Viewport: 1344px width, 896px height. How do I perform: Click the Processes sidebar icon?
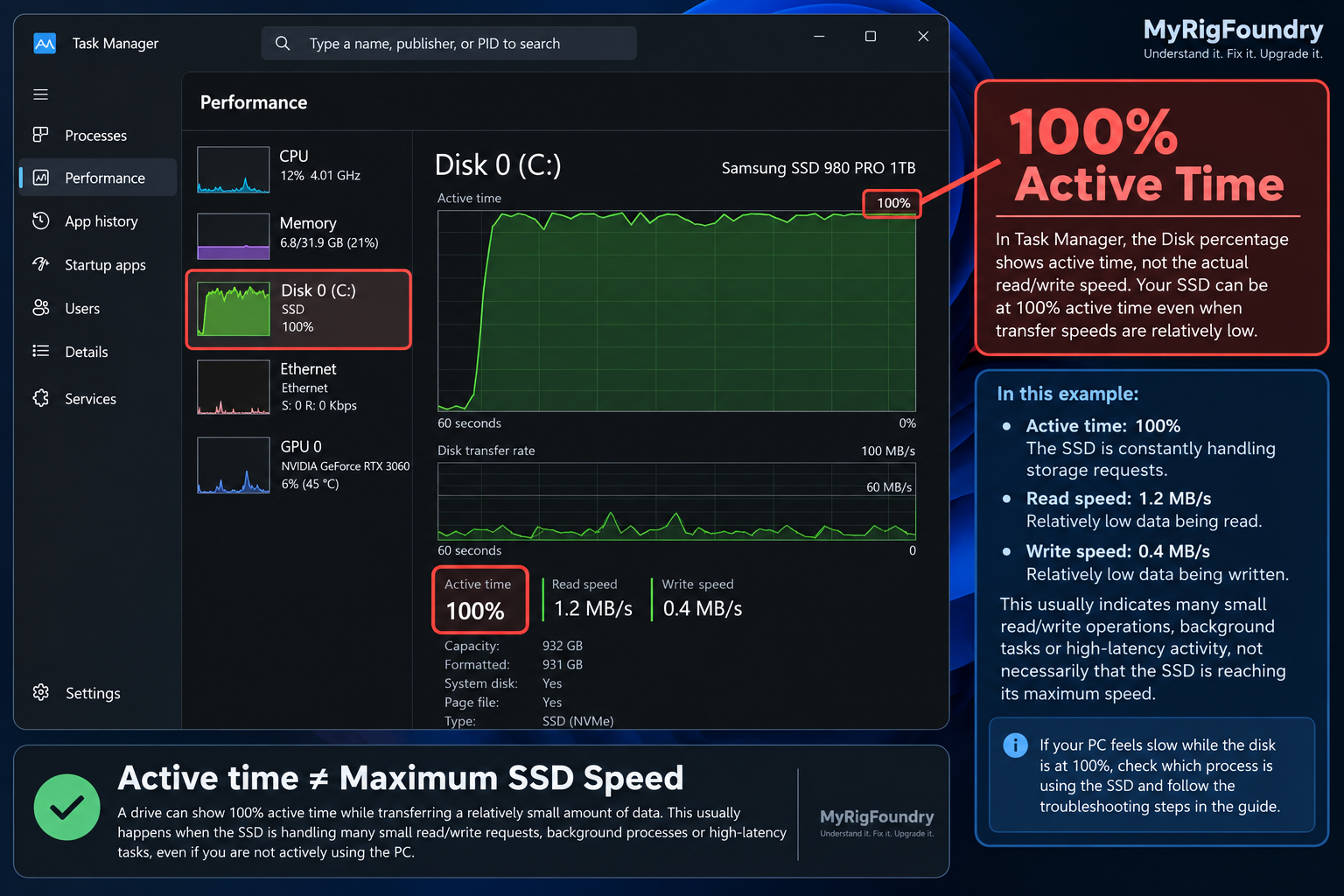point(40,135)
